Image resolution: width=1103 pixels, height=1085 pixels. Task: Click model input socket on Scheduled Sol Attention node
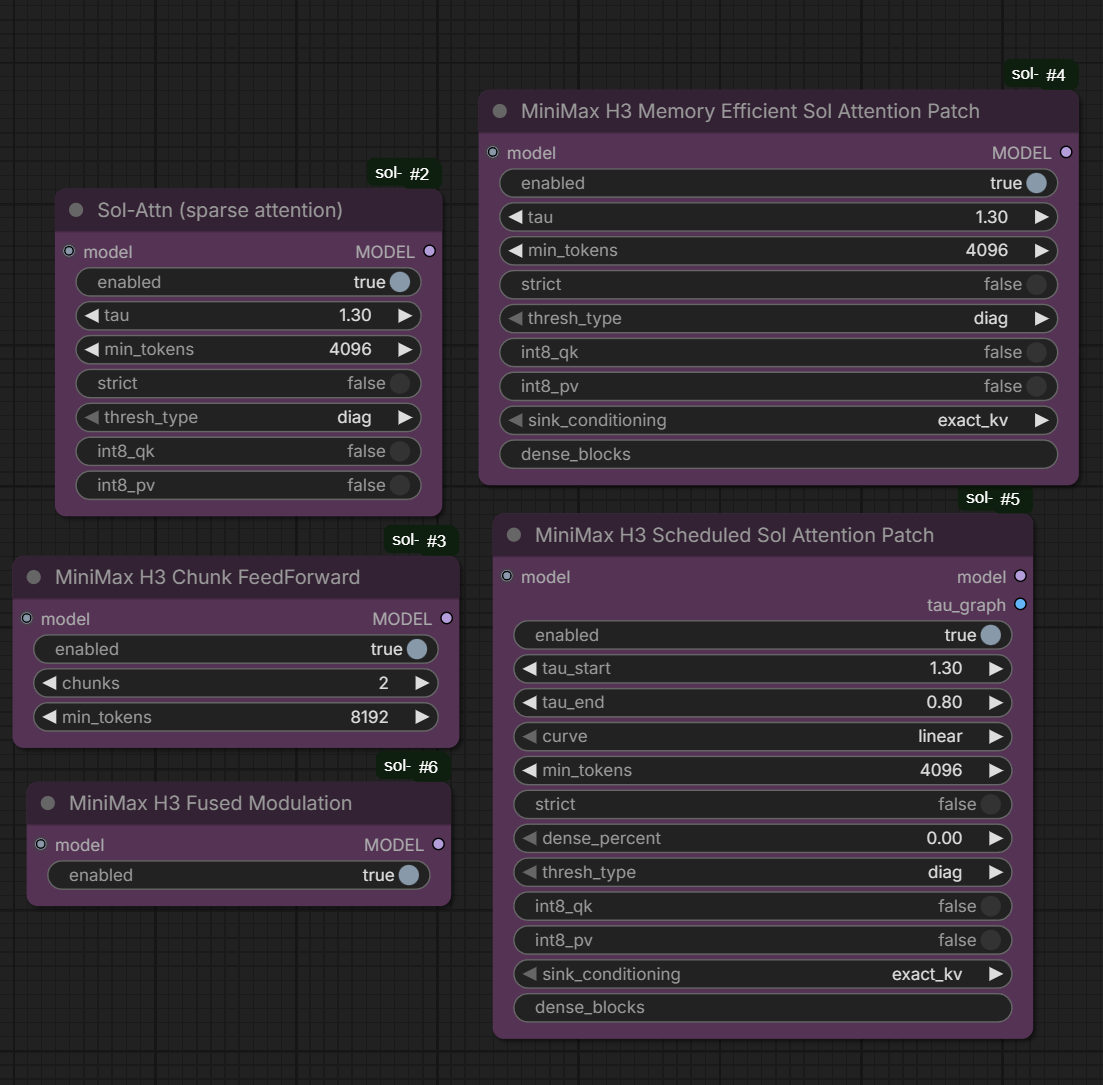[506, 576]
